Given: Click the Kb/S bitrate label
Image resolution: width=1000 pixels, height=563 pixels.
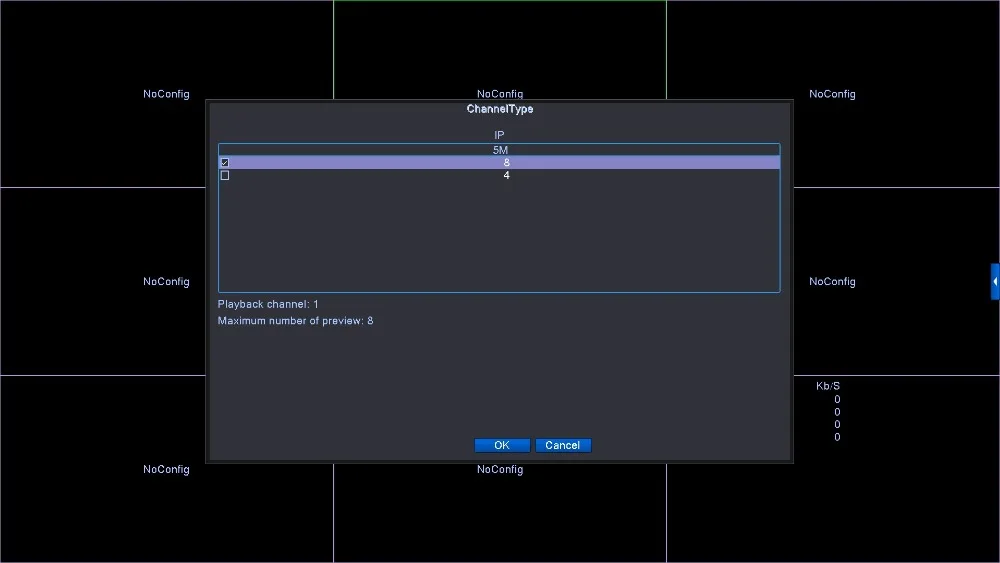Looking at the screenshot, I should [x=828, y=386].
